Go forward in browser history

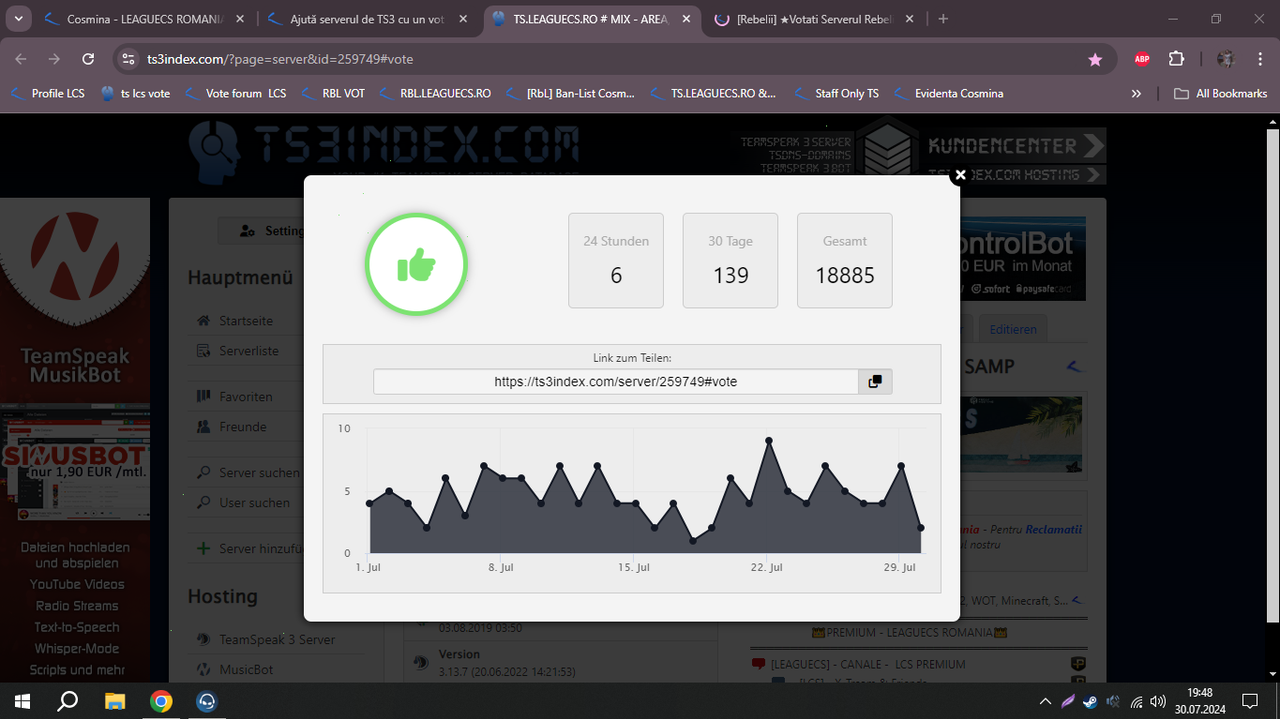click(54, 59)
